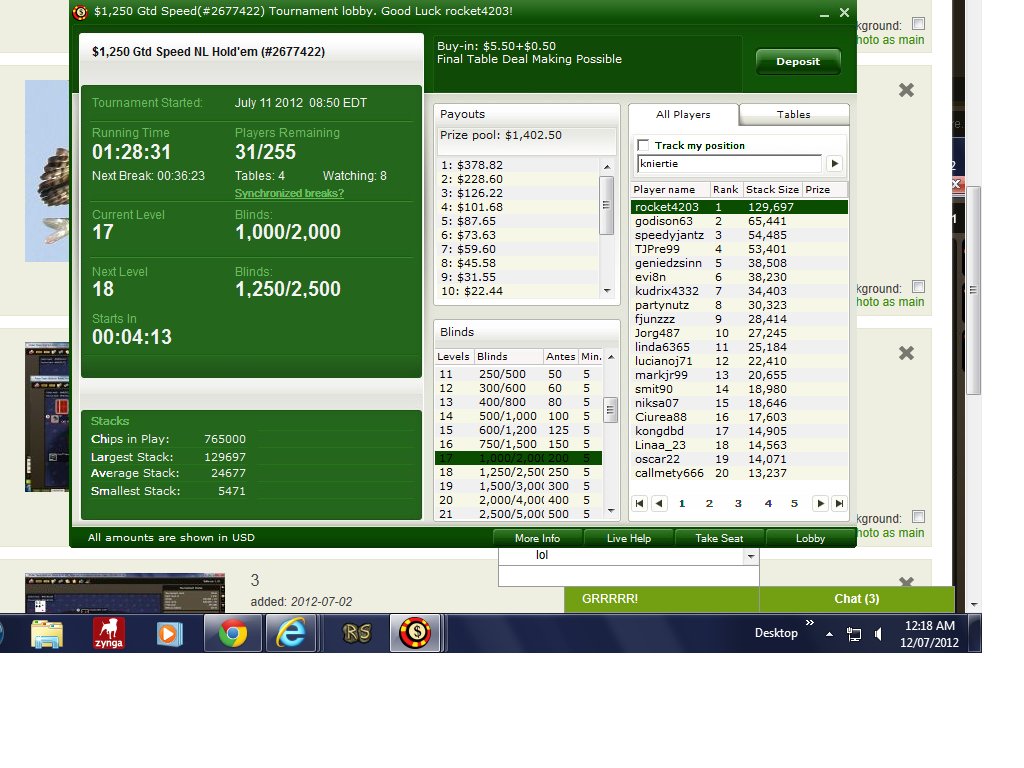Go to page 3 of the player list
Screen dimensions: 1024x768
[x=738, y=504]
